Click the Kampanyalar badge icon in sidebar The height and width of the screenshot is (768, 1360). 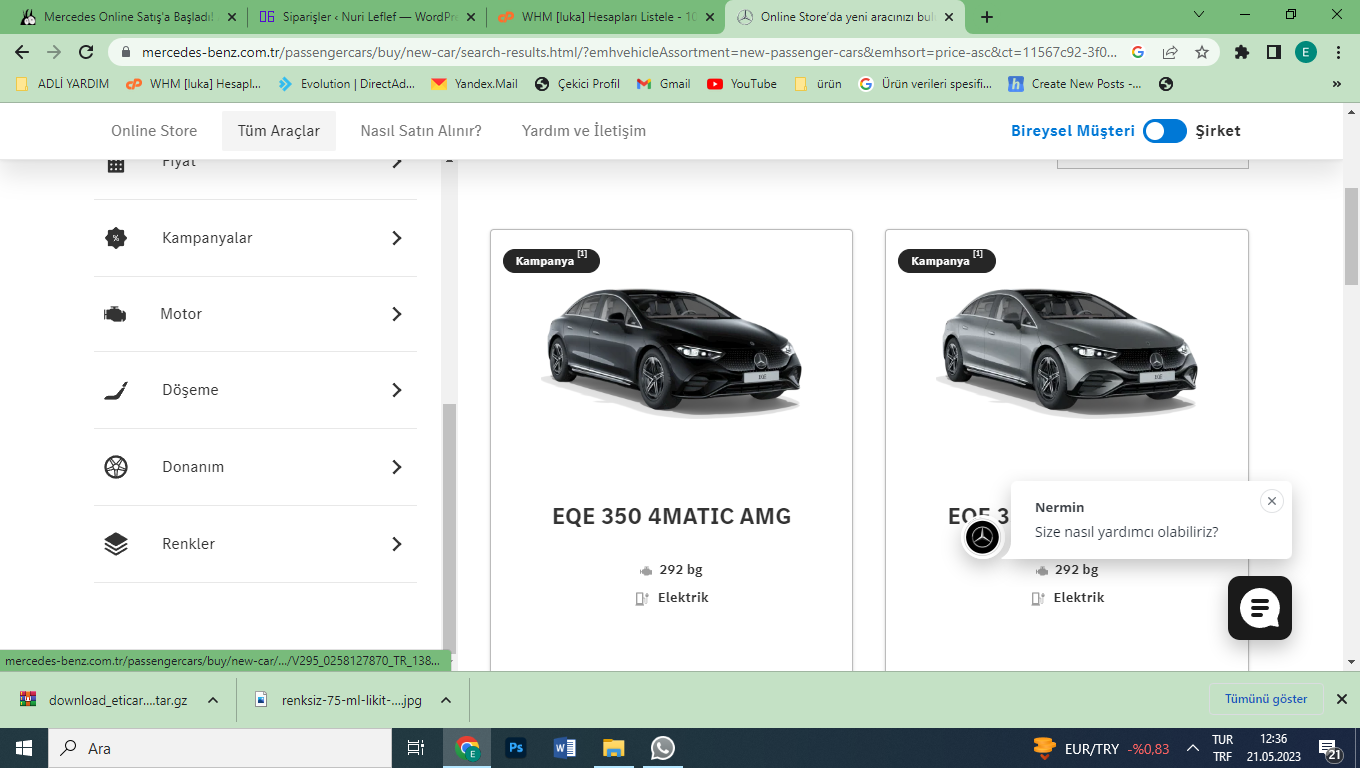tap(116, 238)
